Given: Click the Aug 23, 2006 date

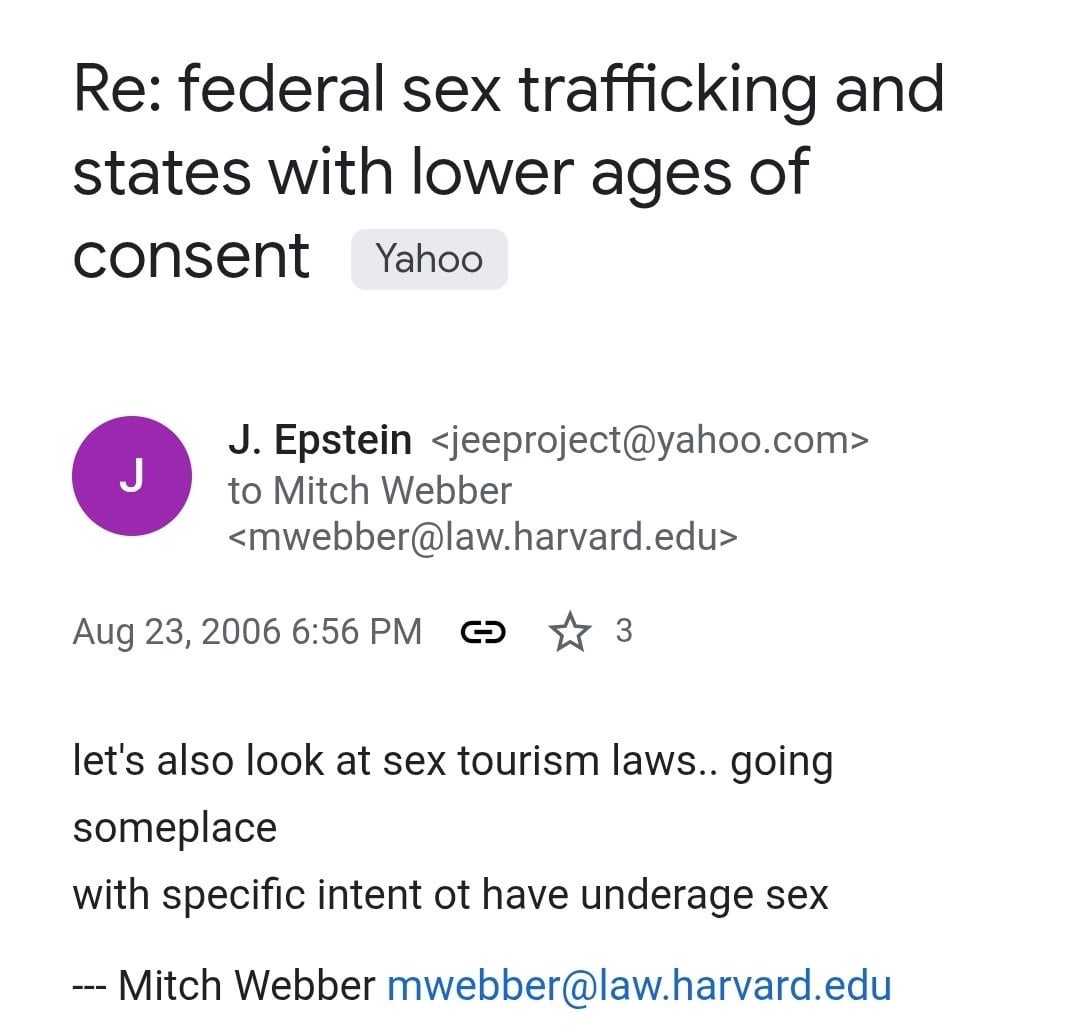Looking at the screenshot, I should coord(175,632).
